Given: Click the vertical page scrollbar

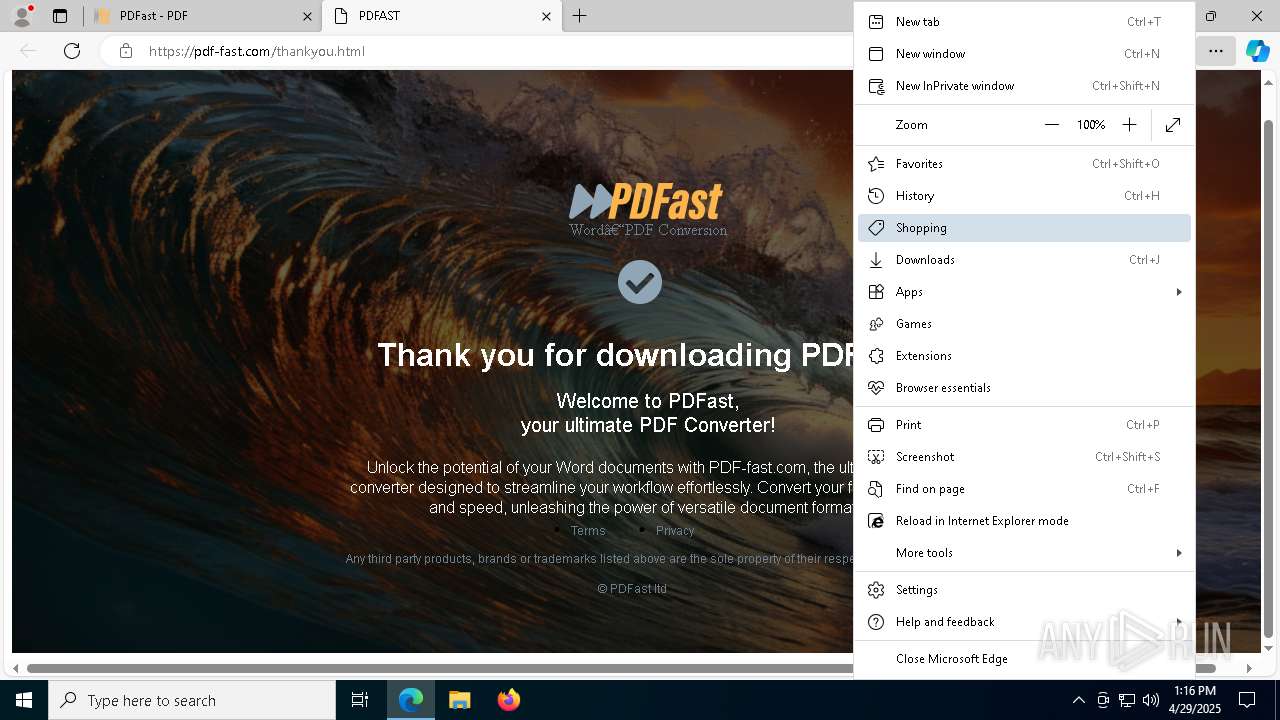Looking at the screenshot, I should 1269,379.
